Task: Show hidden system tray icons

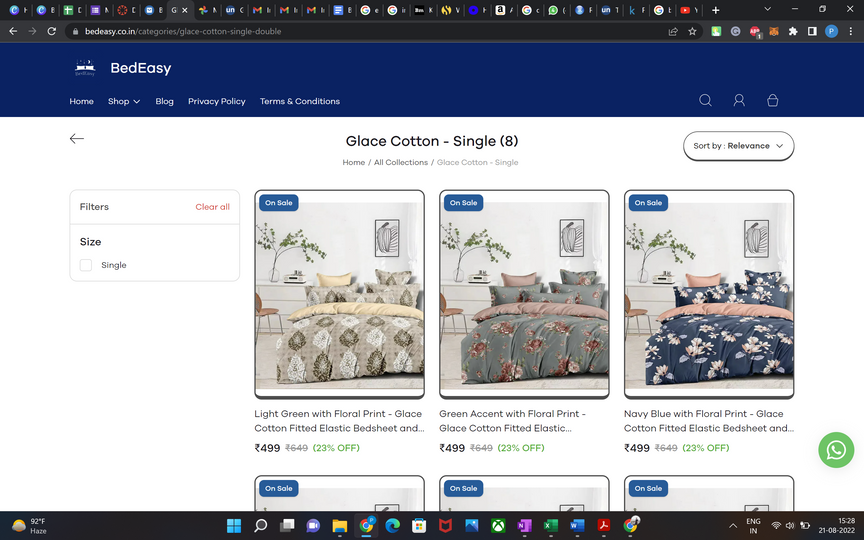Action: [x=733, y=526]
